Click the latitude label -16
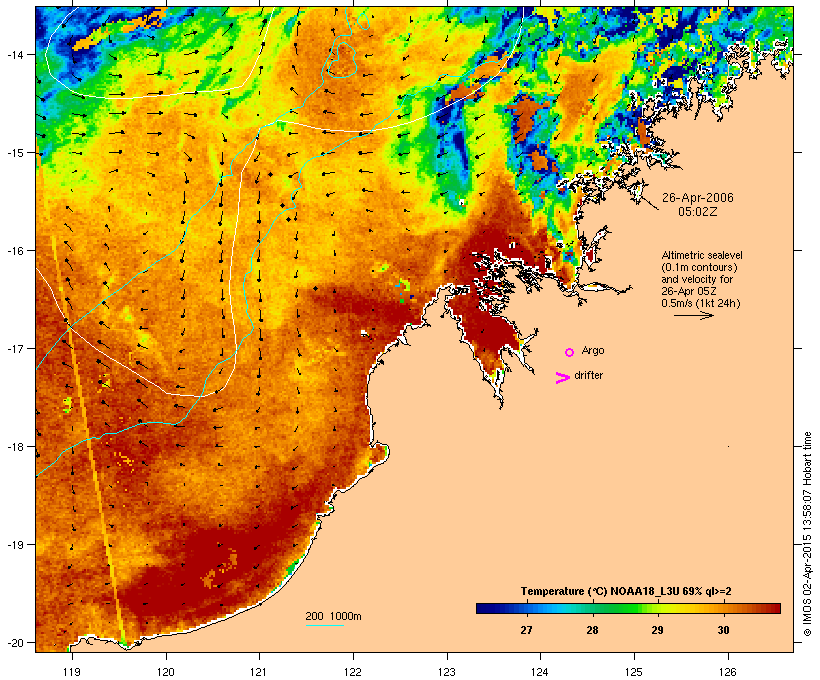 click(x=14, y=251)
